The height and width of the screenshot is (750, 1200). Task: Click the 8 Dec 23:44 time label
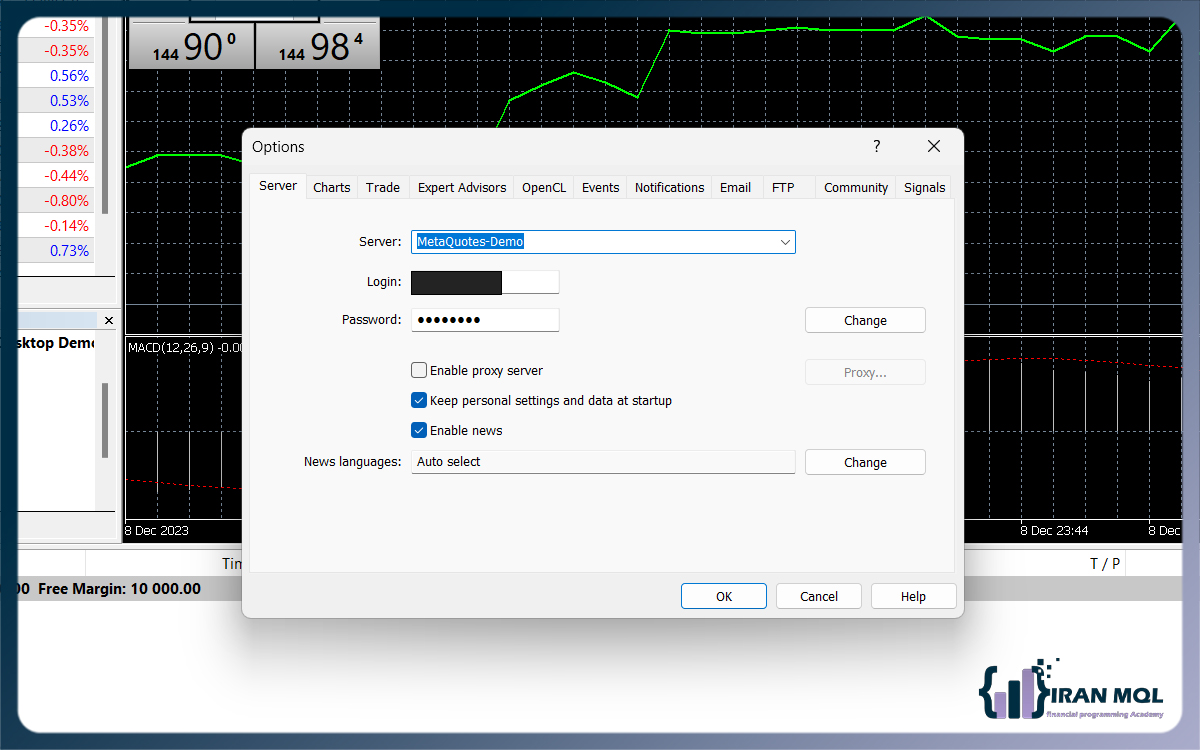1054,530
